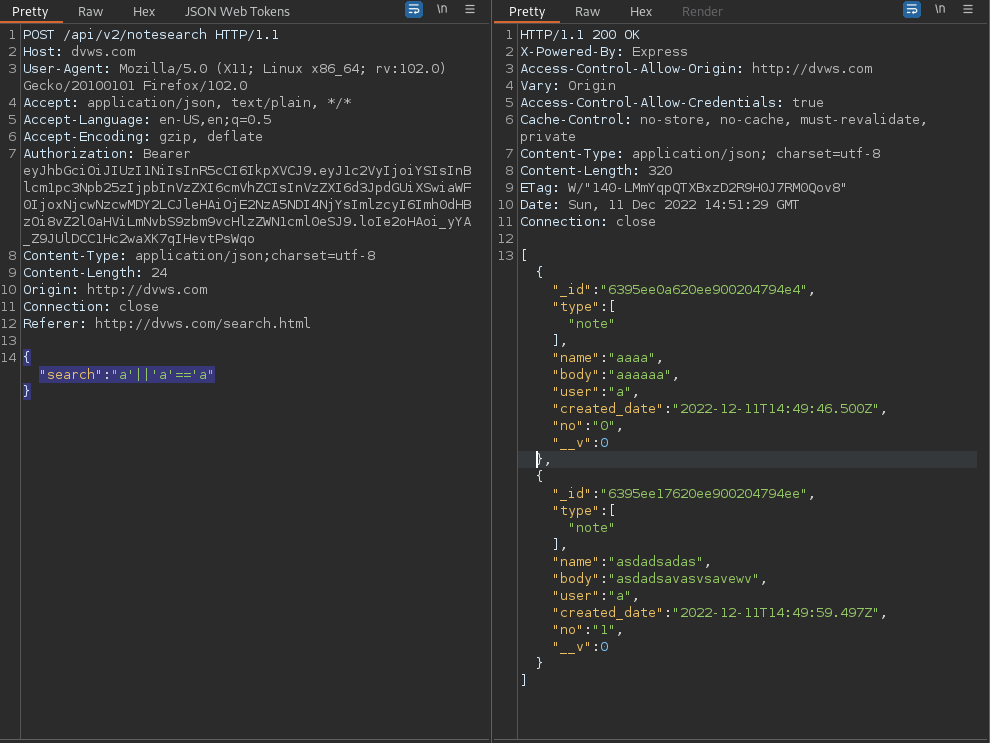Open the JSON Web Tokens tab
The image size is (990, 743).
coord(237,11)
